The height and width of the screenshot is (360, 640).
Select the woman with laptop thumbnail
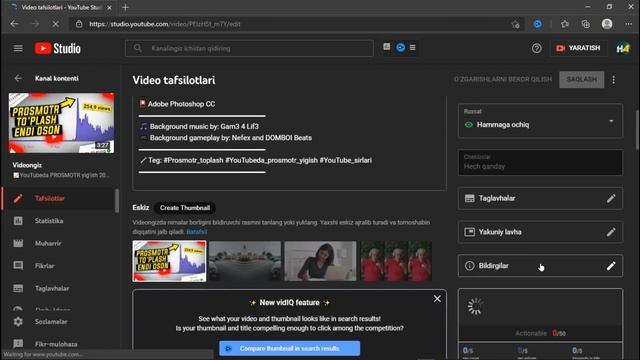click(320, 261)
